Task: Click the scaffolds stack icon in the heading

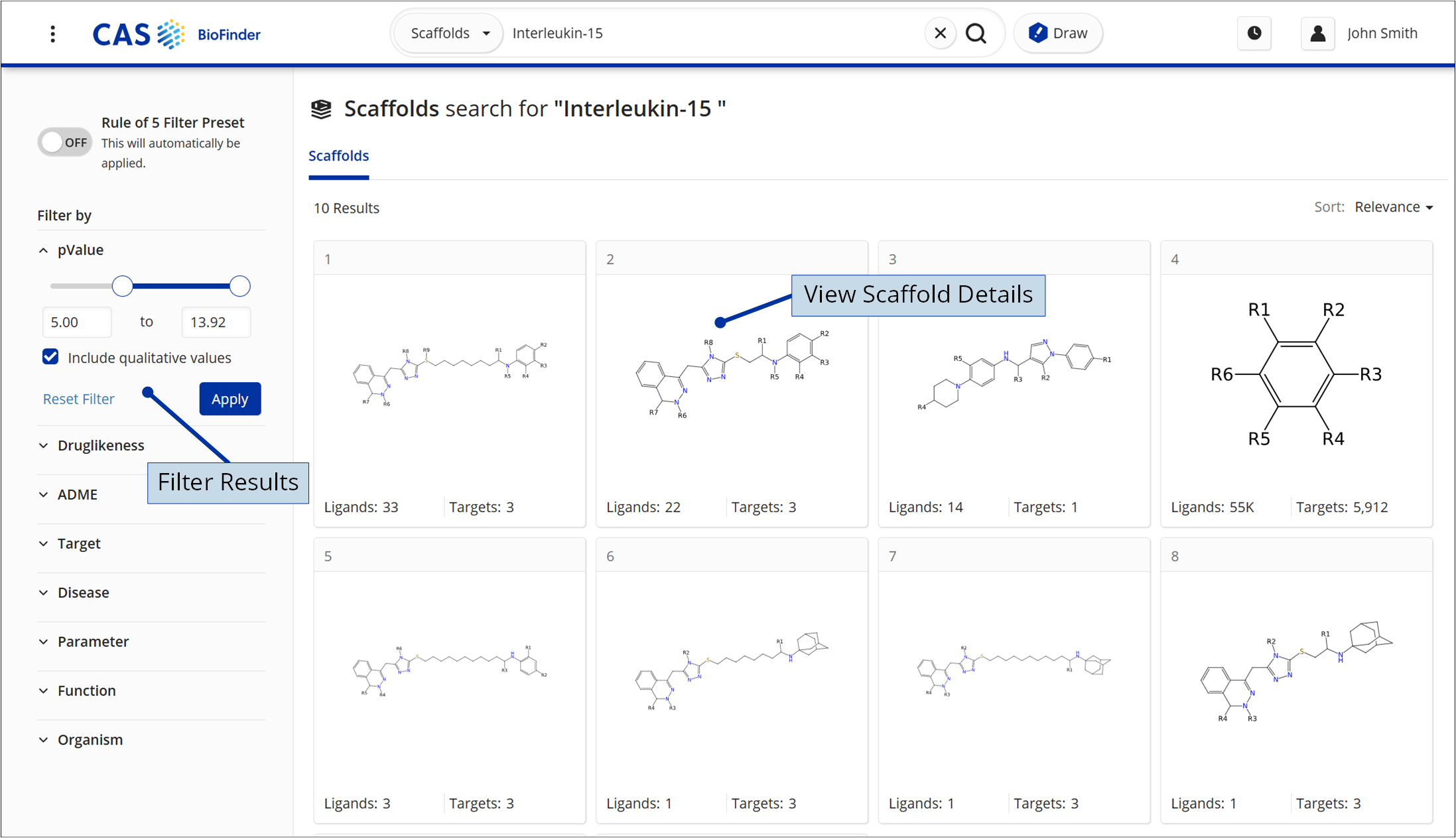Action: [321, 109]
